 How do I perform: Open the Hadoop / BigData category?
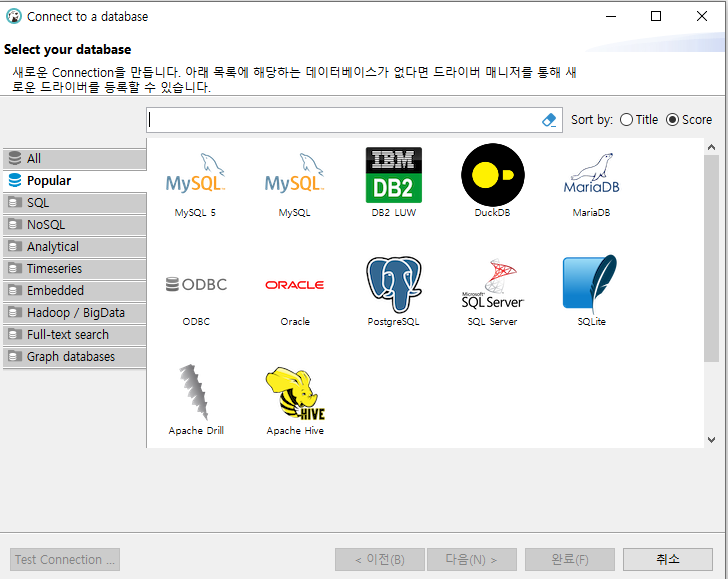[x=75, y=312]
